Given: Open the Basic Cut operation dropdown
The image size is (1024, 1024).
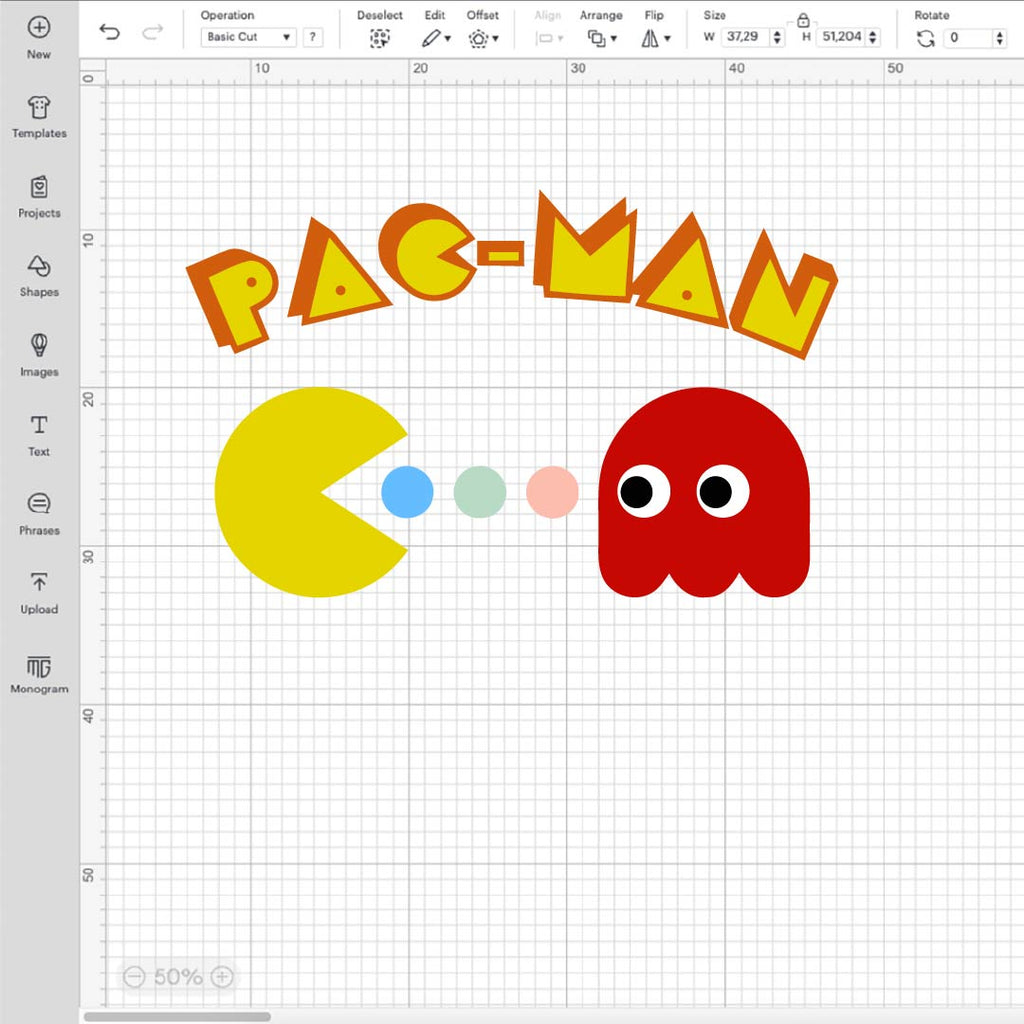Looking at the screenshot, I should coord(246,37).
